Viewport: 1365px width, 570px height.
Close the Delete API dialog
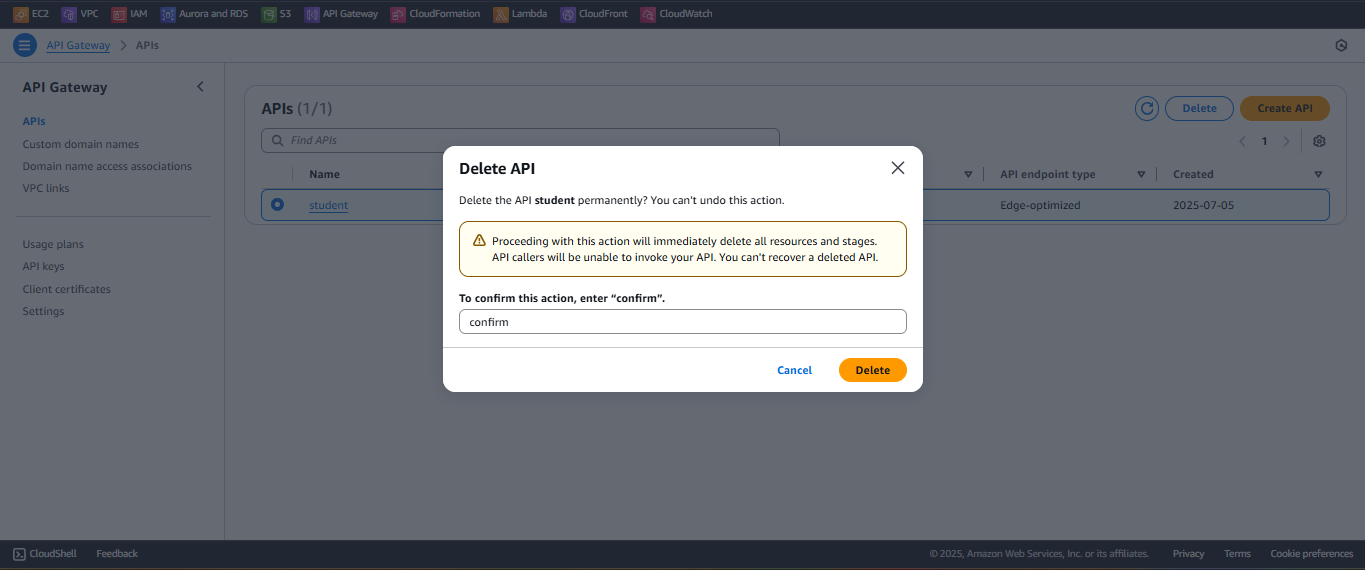coord(898,168)
